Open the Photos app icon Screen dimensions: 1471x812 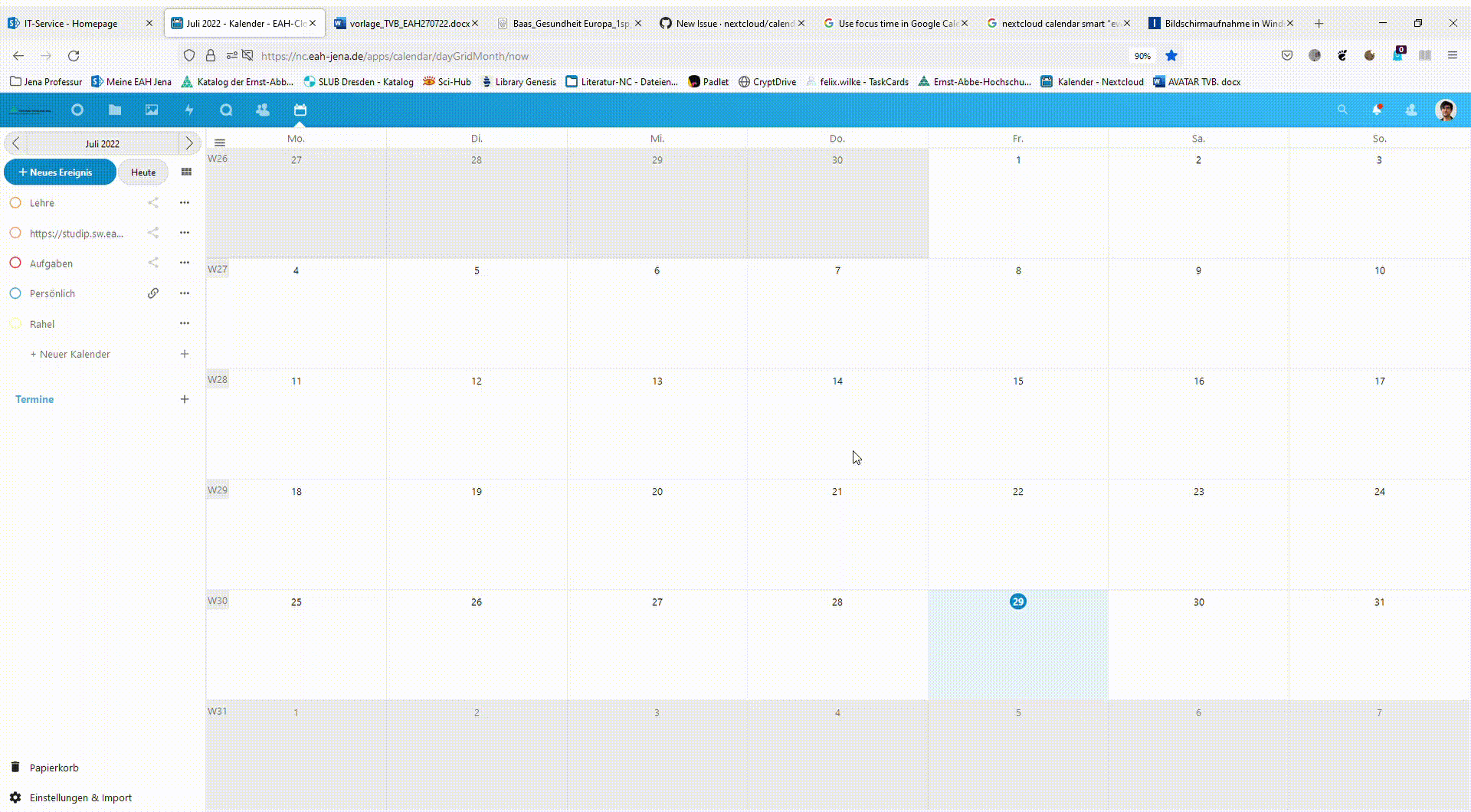click(151, 110)
